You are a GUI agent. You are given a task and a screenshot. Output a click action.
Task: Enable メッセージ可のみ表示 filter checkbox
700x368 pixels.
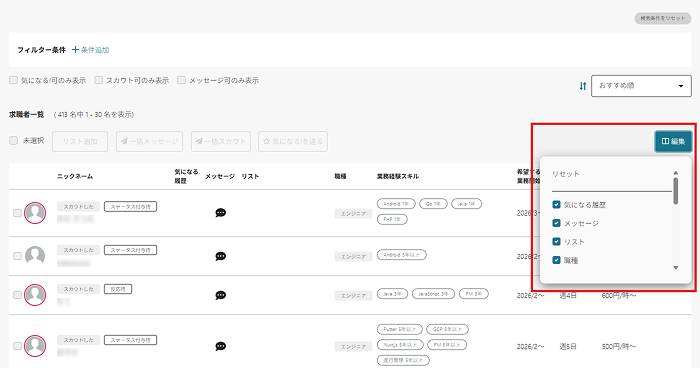[181, 80]
